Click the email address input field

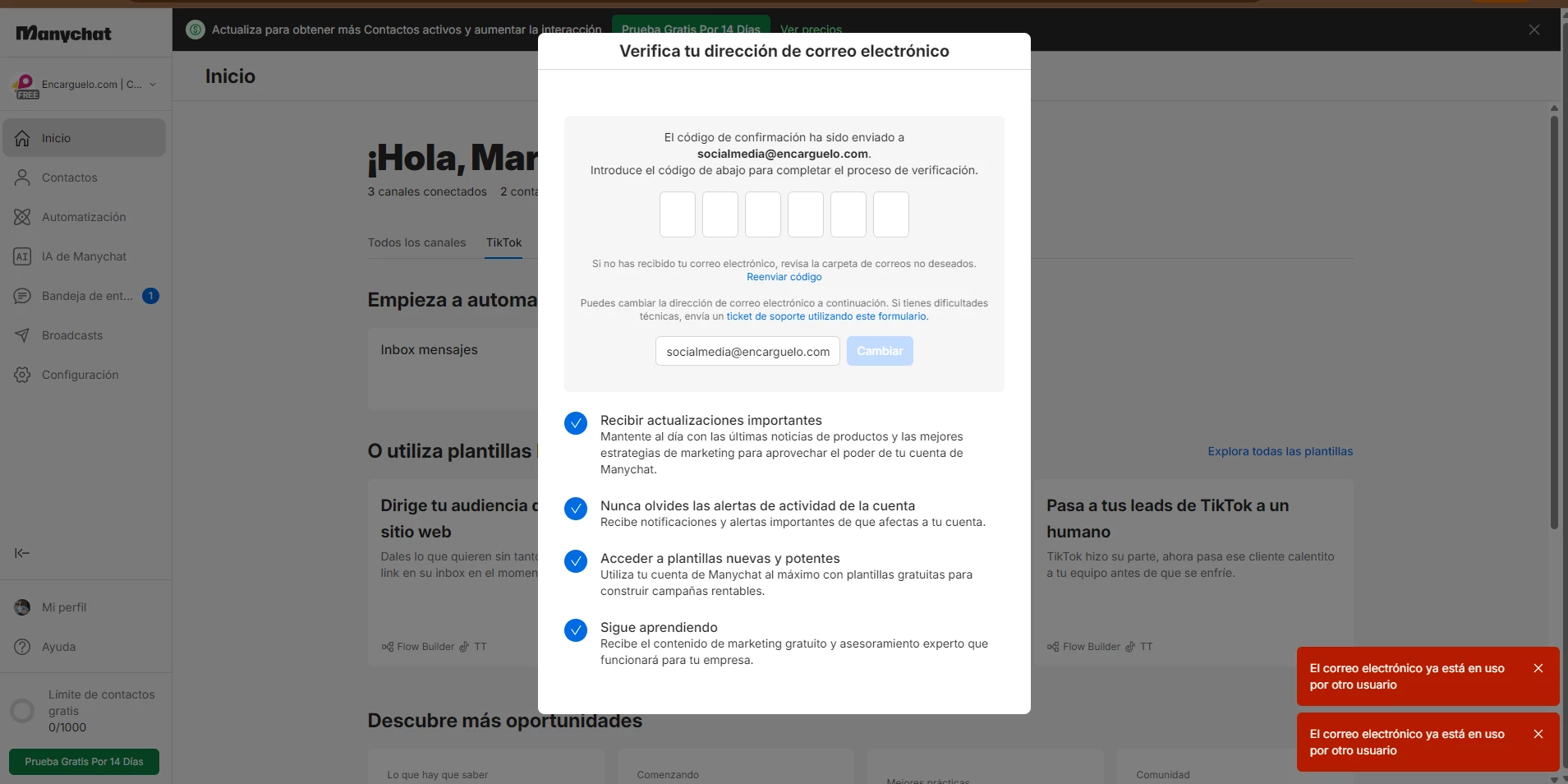747,351
